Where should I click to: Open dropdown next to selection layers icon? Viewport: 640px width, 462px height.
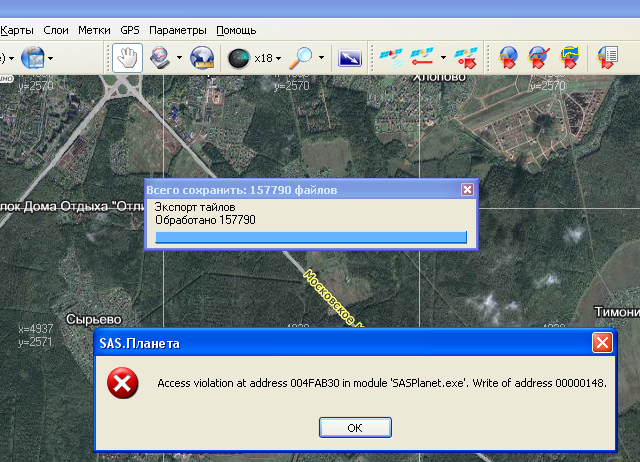click(x=180, y=58)
